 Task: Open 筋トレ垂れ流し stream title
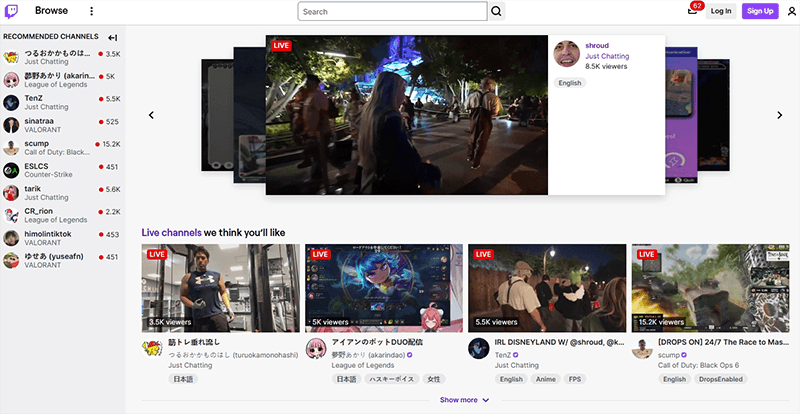pyautogui.click(x=194, y=342)
